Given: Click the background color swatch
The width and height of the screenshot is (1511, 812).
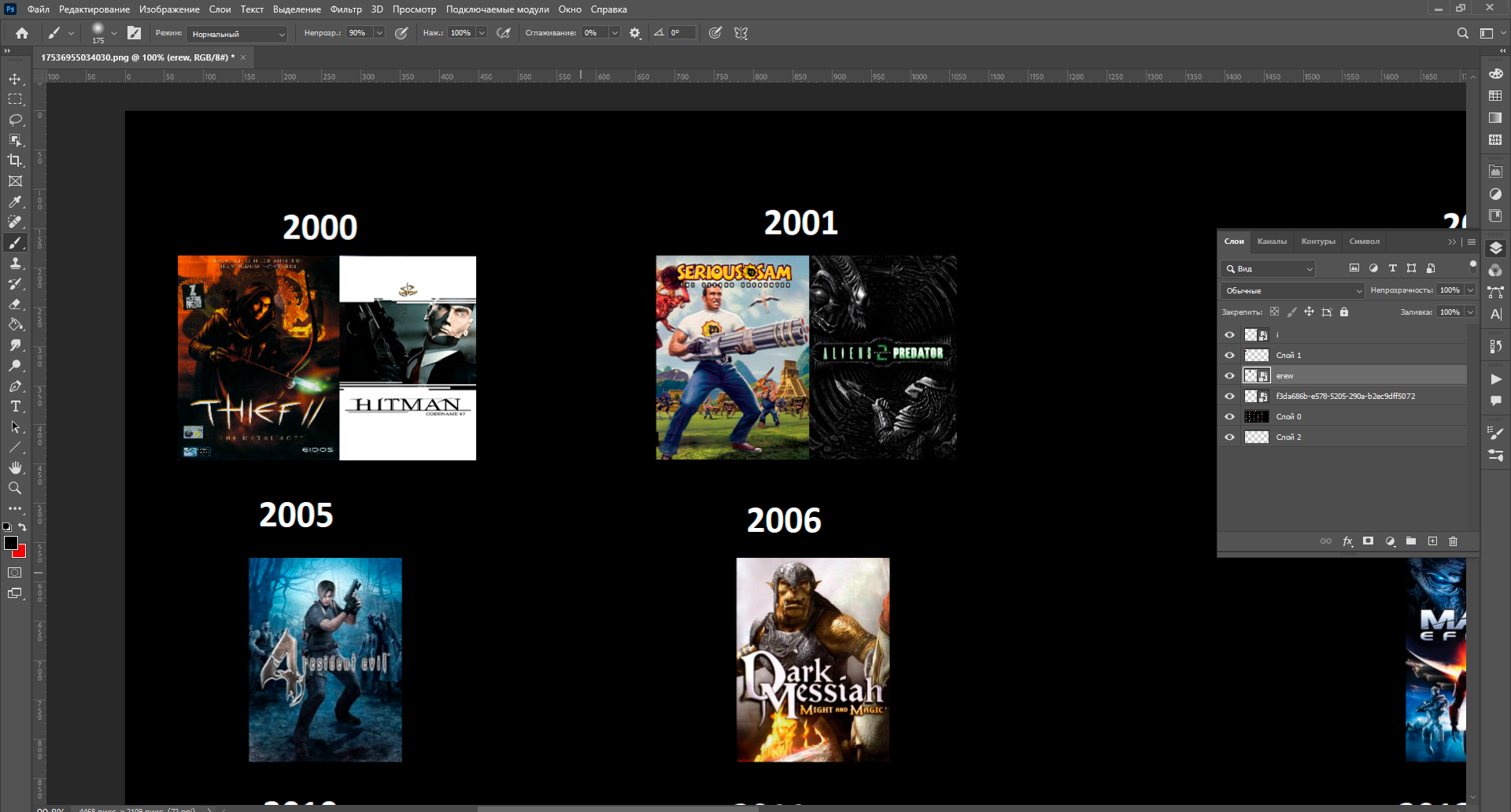Looking at the screenshot, I should 22,553.
